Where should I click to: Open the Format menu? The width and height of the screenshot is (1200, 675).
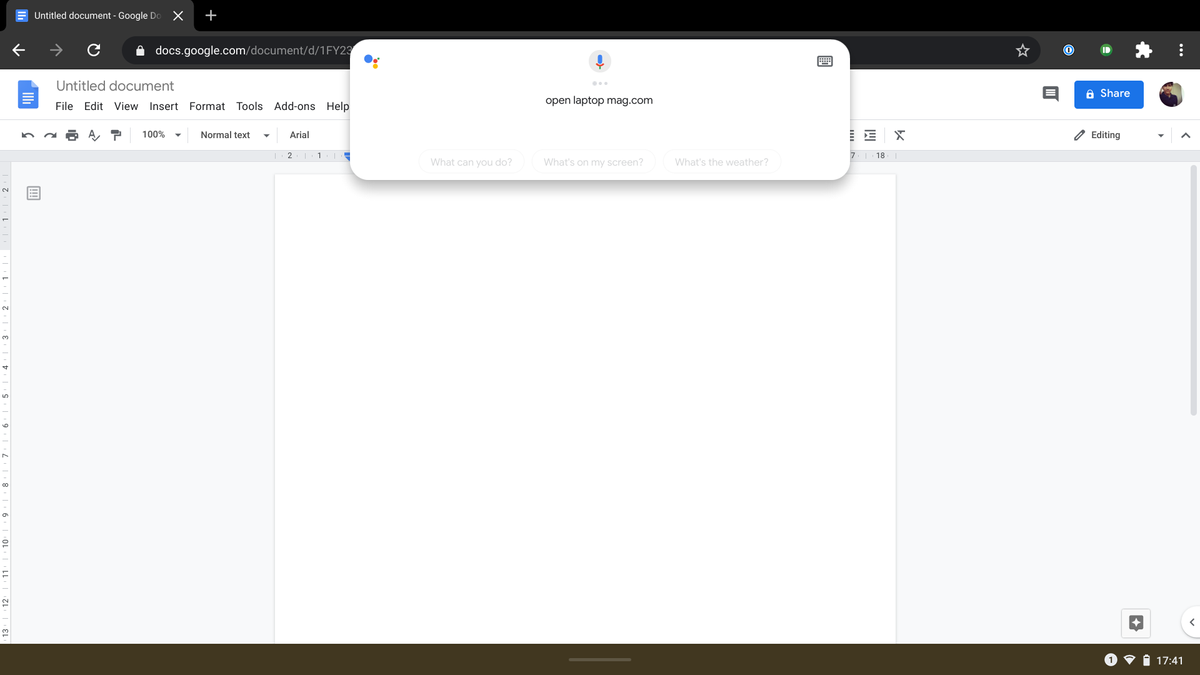pos(207,106)
